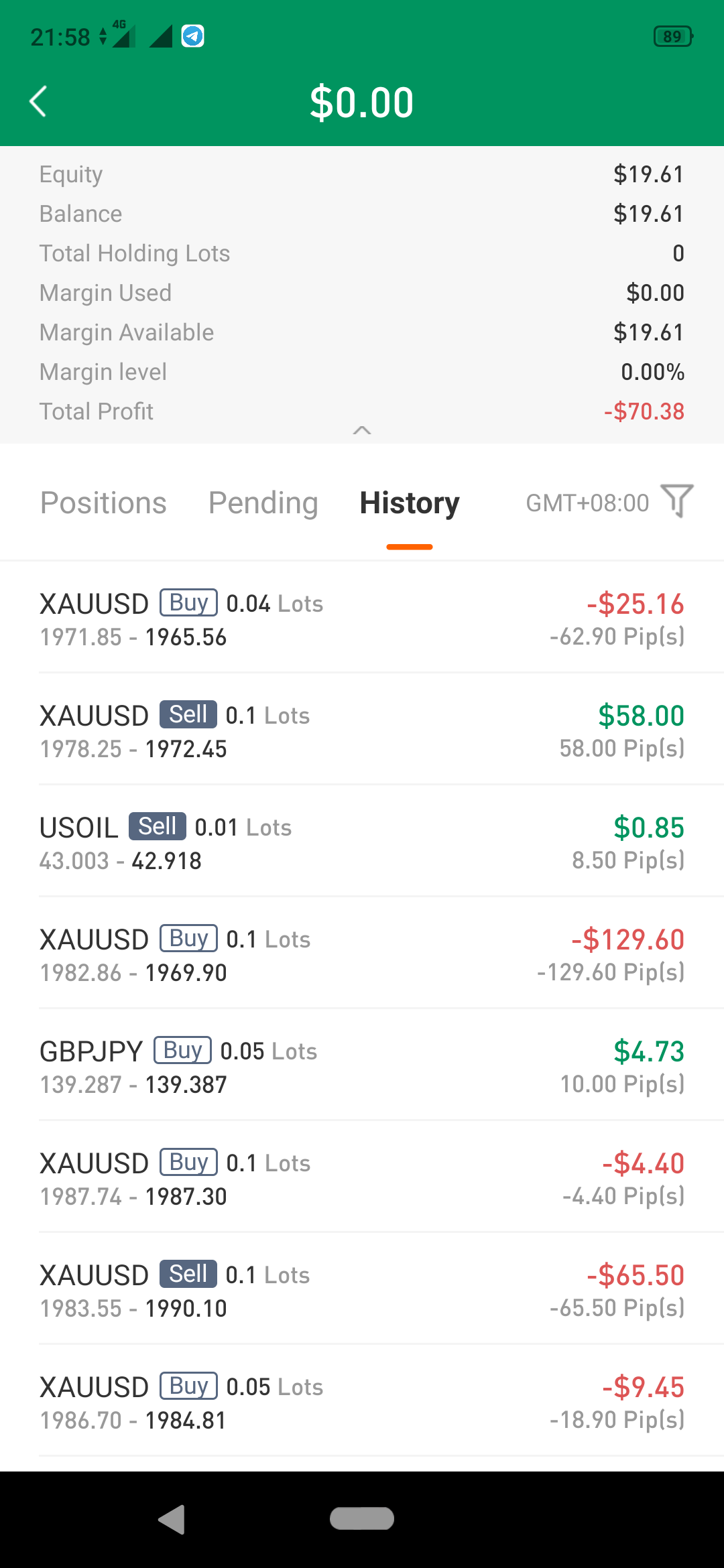Open XAUUSD Buy trade losing $129.60

pyautogui.click(x=362, y=954)
